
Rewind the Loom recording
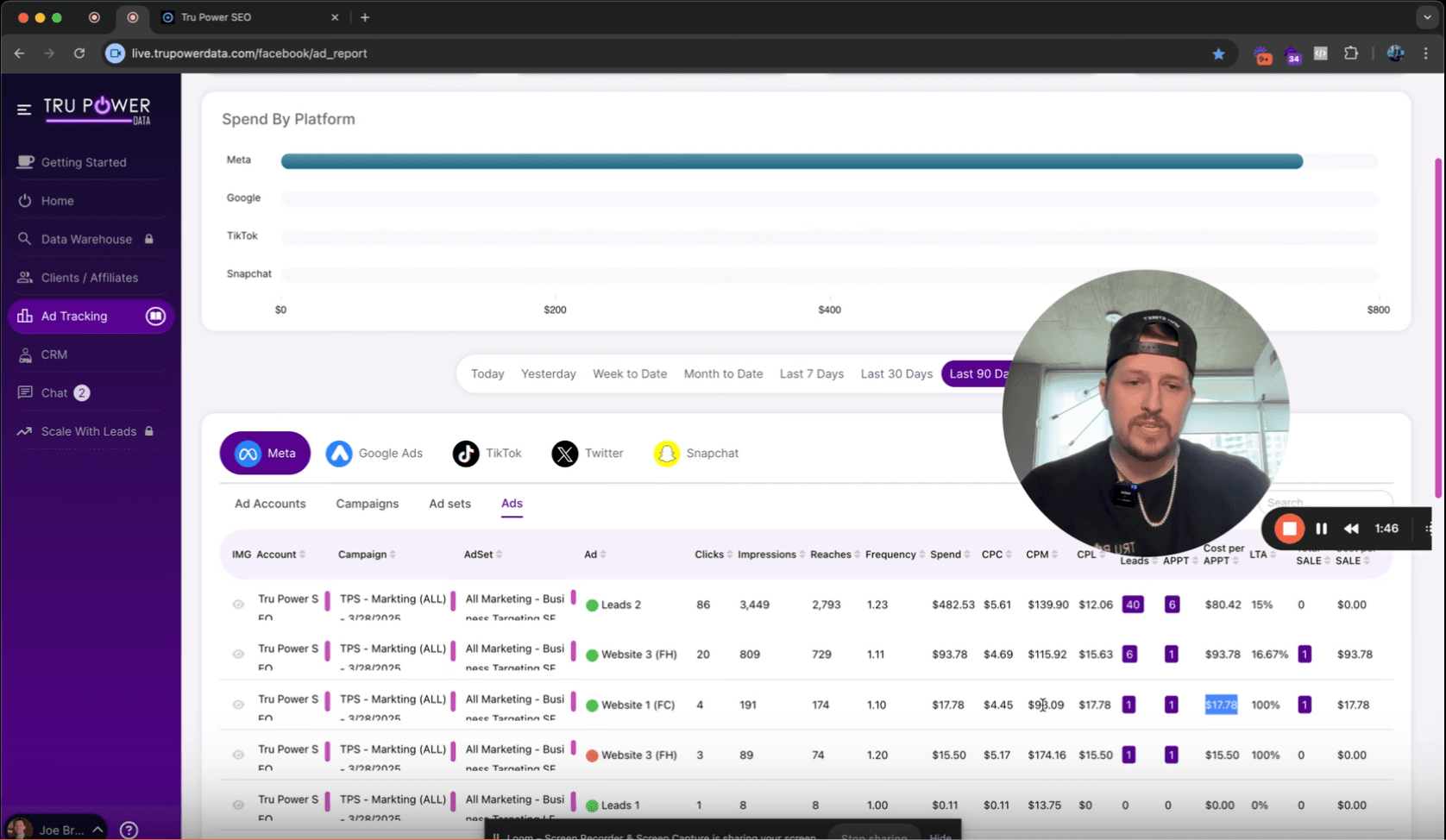(1351, 529)
